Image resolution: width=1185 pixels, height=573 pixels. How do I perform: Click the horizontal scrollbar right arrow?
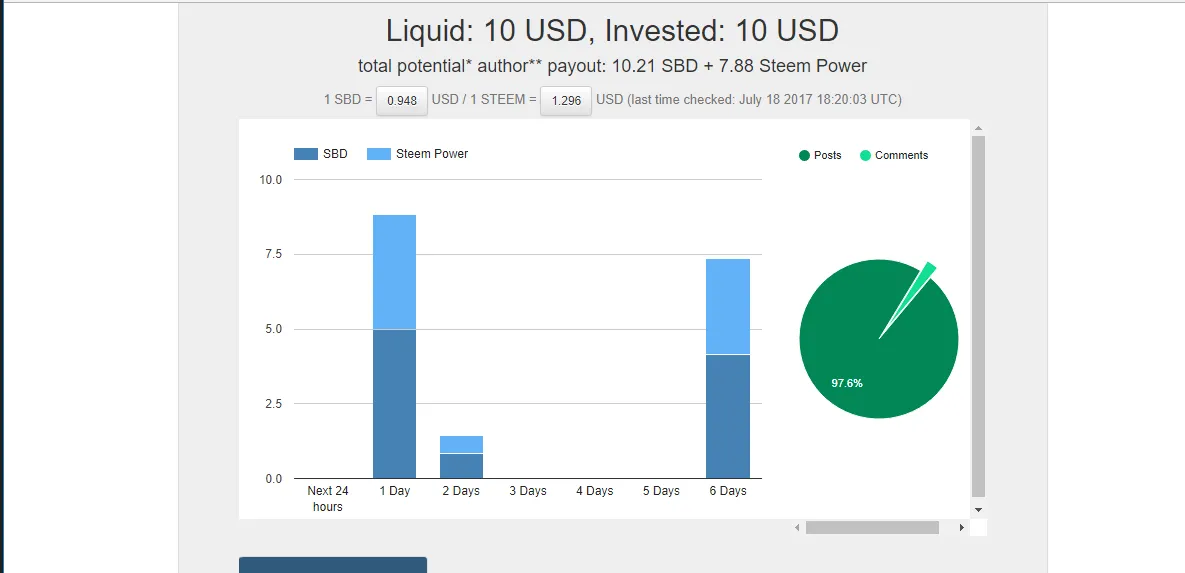(x=962, y=527)
